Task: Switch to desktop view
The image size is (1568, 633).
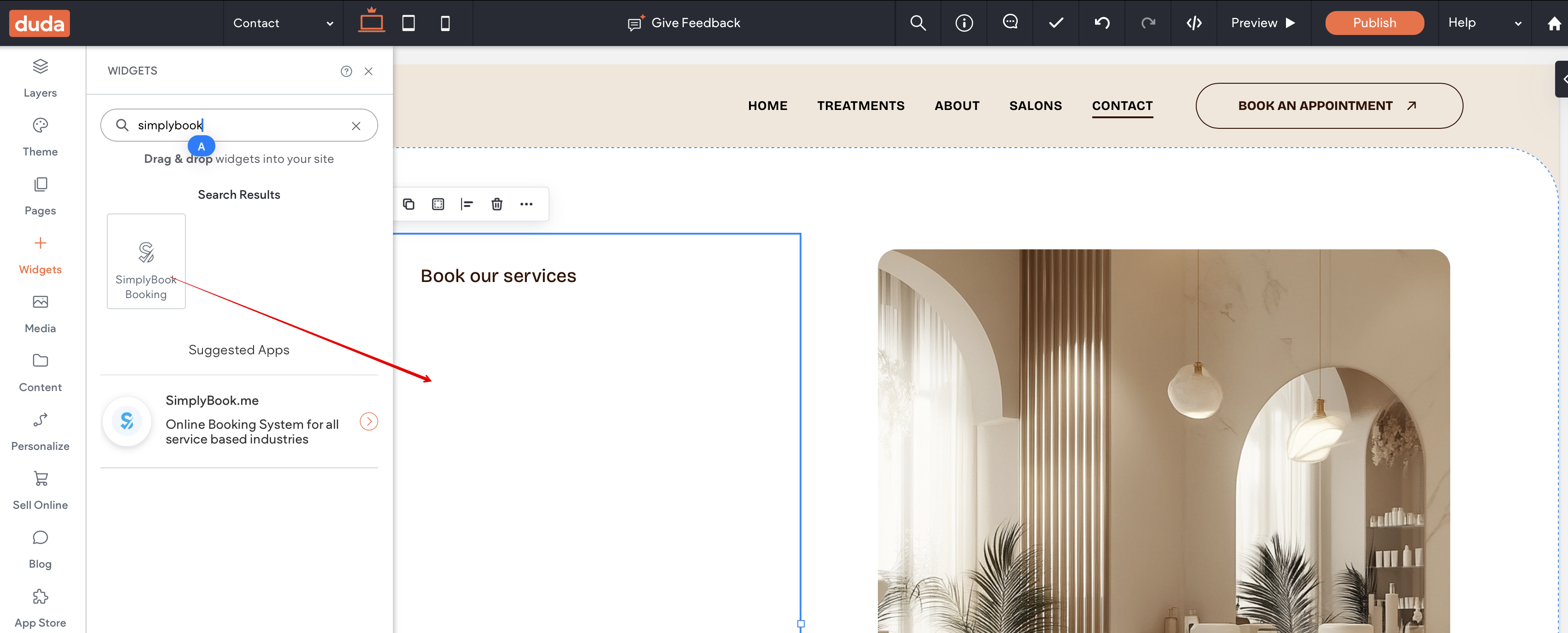Action: 371,22
